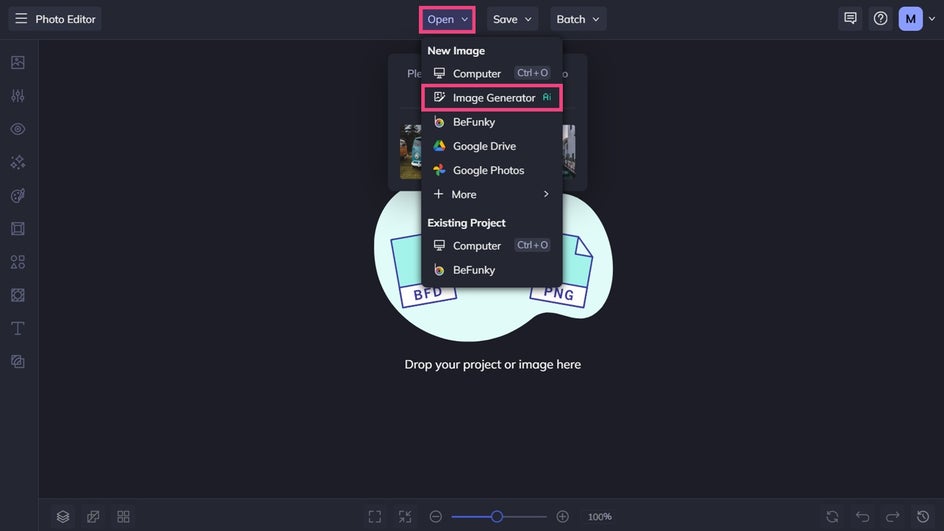944x531 pixels.
Task: Adjust the zoom slider handle
Action: [497, 517]
